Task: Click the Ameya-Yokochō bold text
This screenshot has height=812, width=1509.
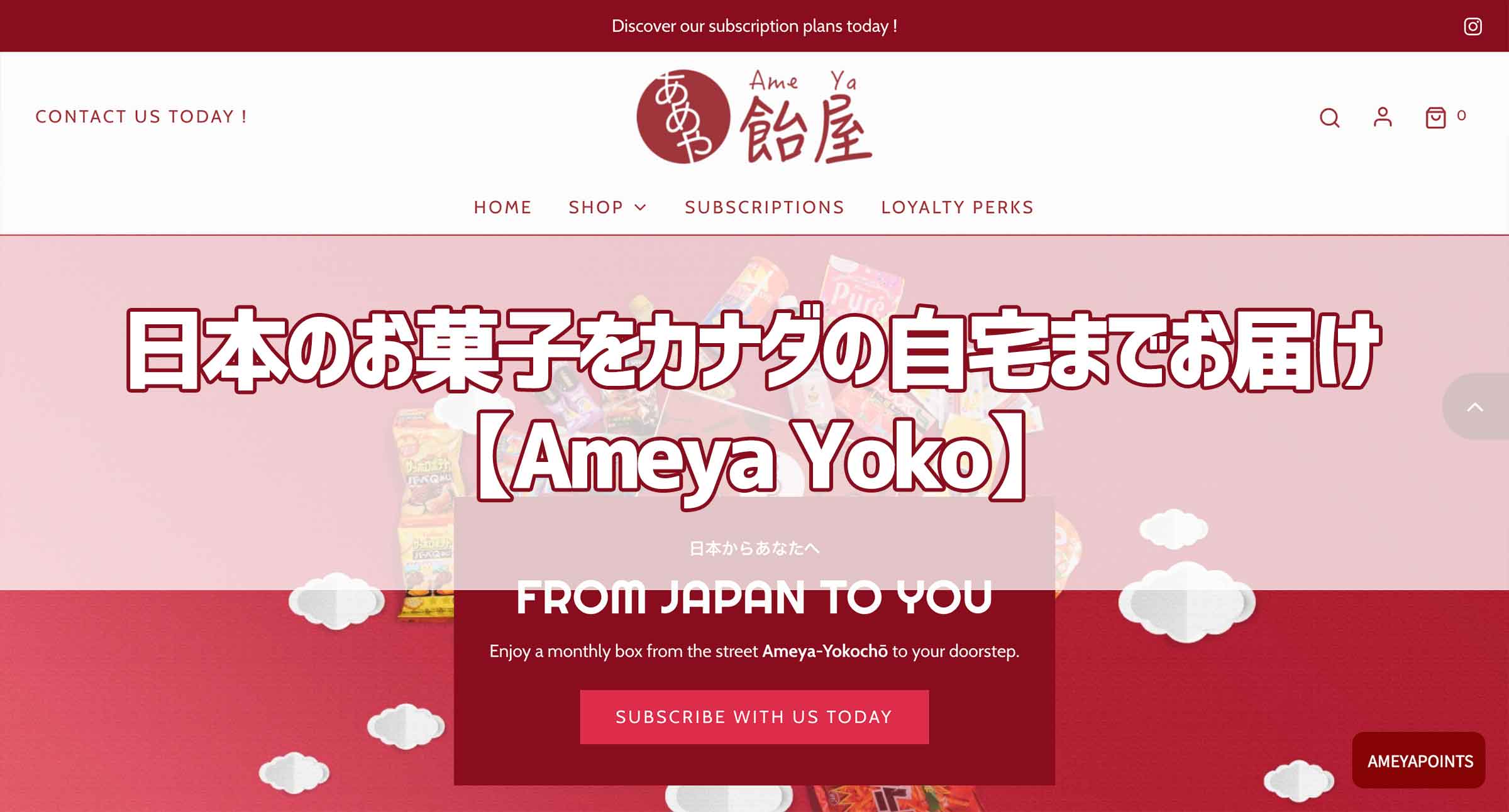Action: pos(825,651)
